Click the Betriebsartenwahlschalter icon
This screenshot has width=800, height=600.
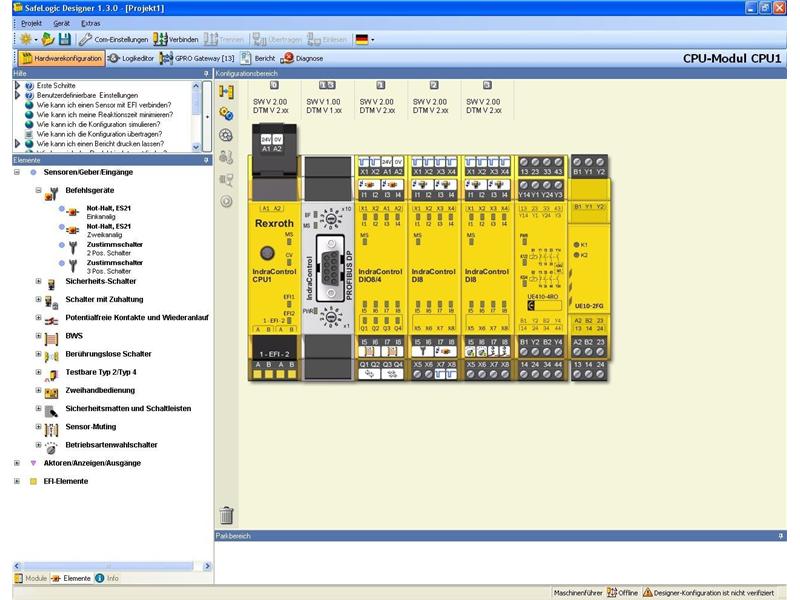tap(51, 448)
